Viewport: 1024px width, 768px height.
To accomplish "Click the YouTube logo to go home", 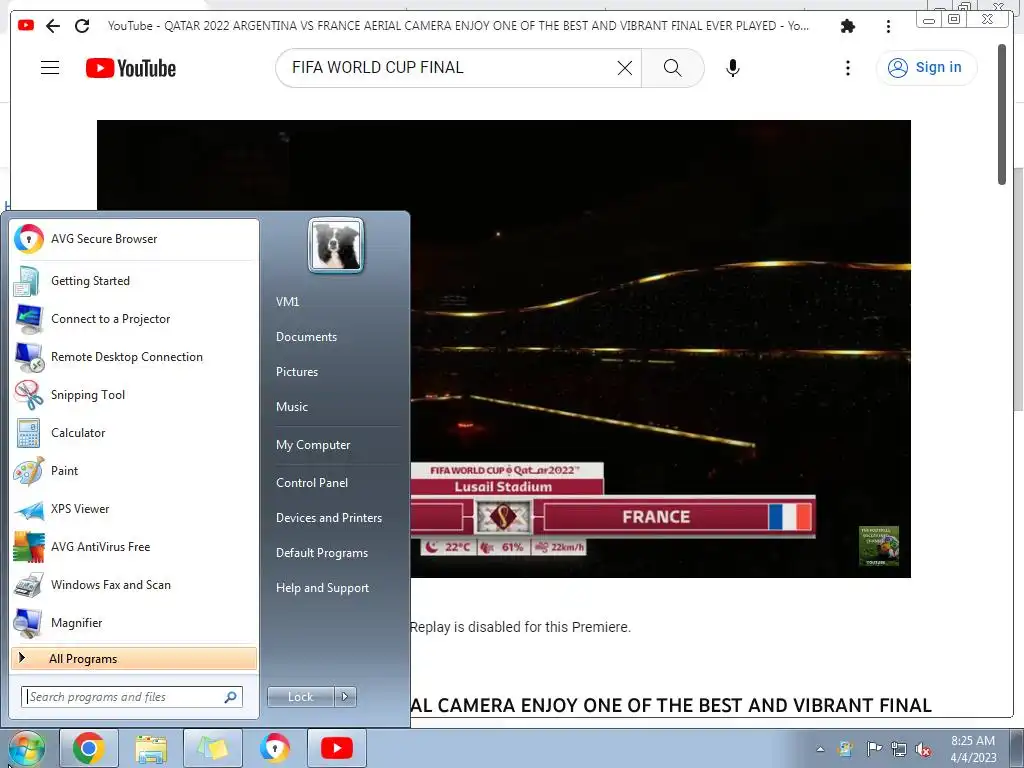I will coord(131,68).
